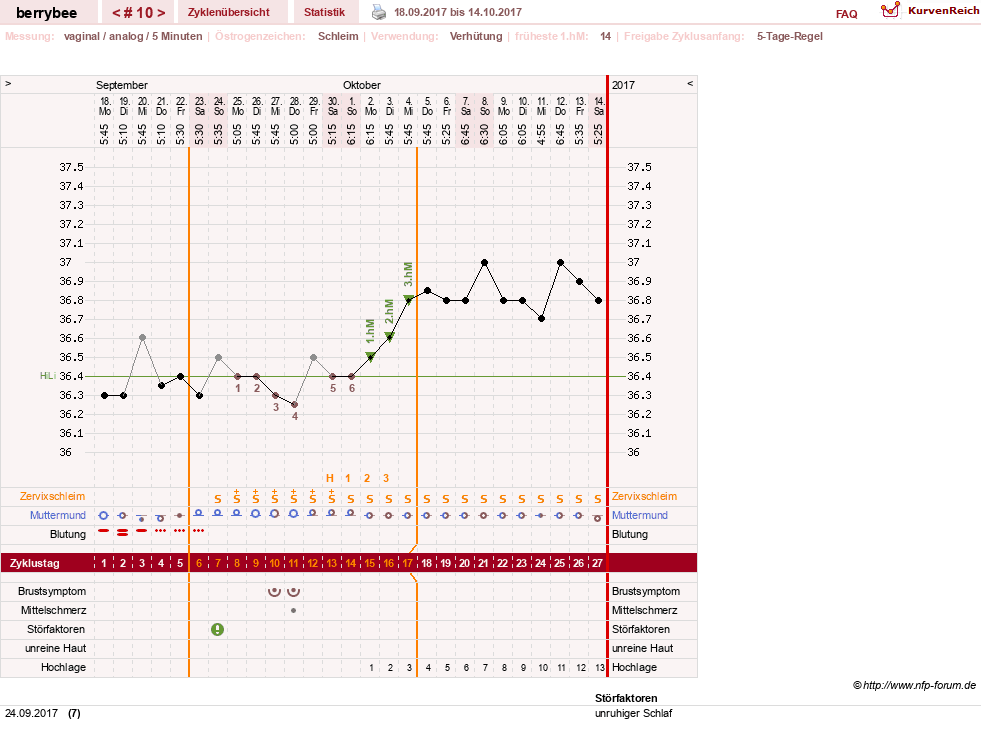Click the 2.hM green triangle marker
The height and width of the screenshot is (737, 981).
389,337
